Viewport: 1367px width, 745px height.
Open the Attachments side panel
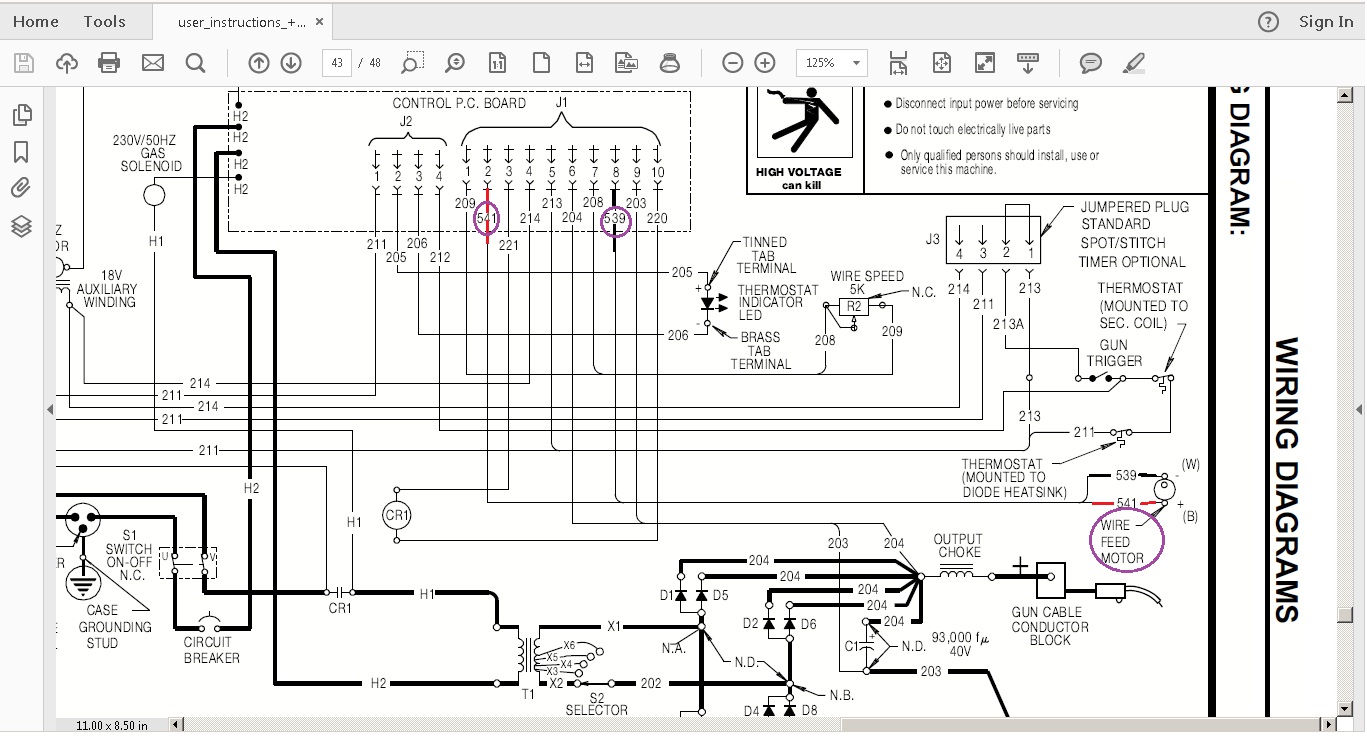(21, 188)
